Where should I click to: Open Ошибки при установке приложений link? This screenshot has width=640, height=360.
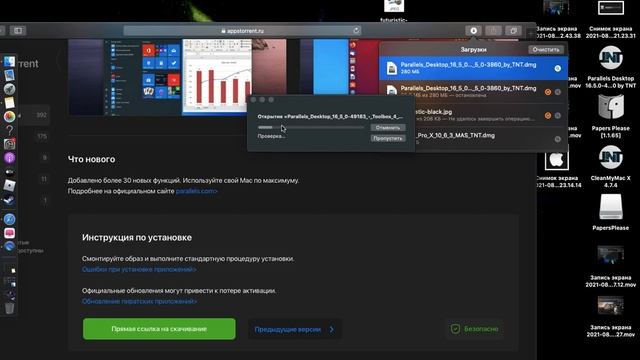(x=139, y=269)
